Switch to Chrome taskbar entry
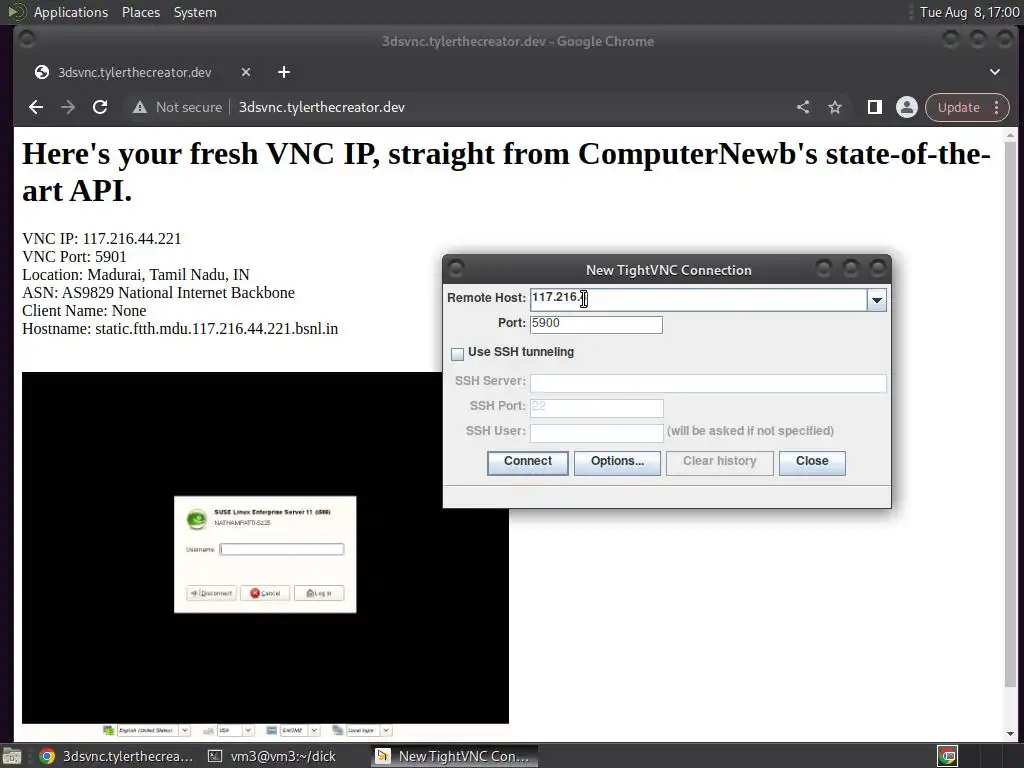 pyautogui.click(x=116, y=756)
